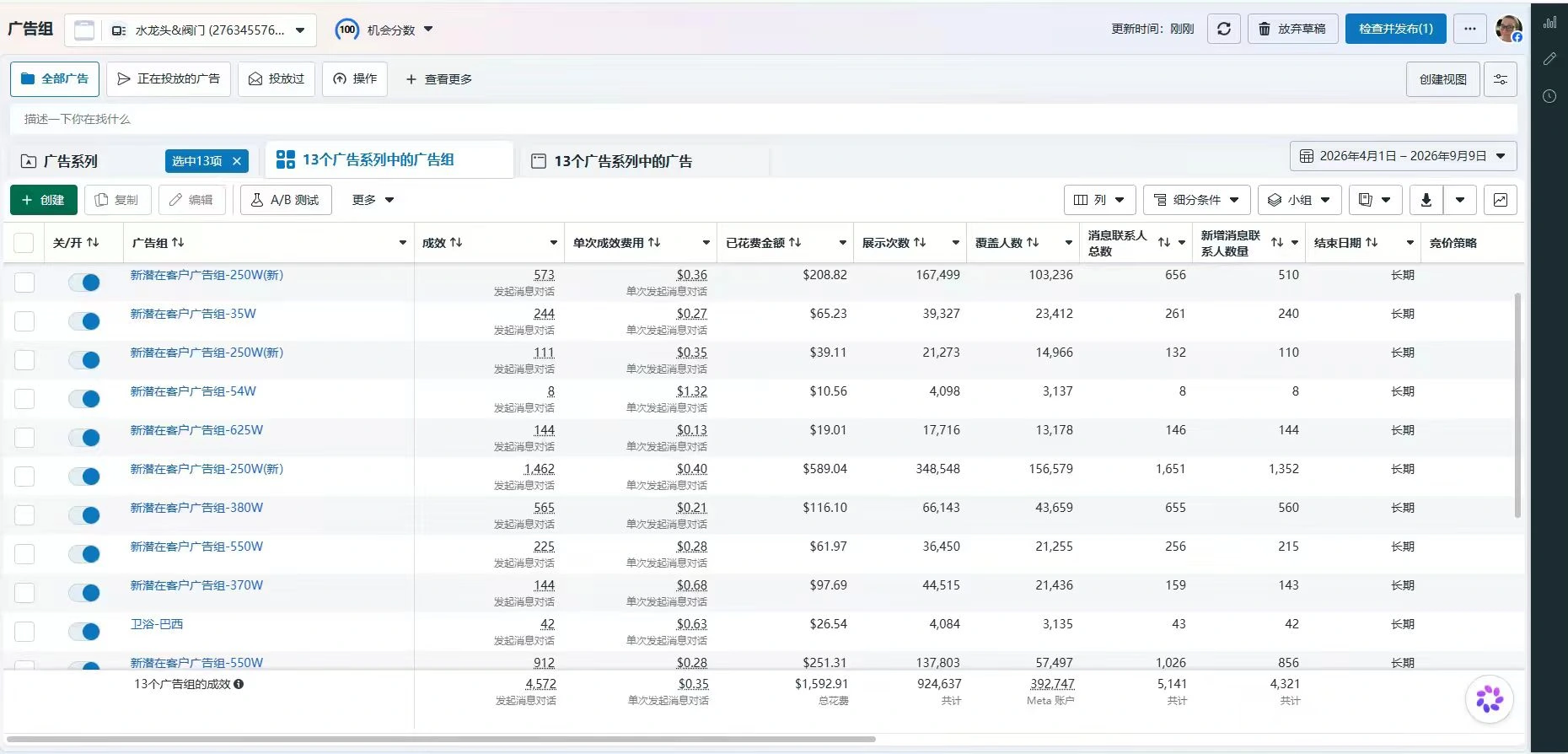The width and height of the screenshot is (1568, 754).
Task: Expand the 细分条件 breakdown dropdown
Action: 1196,200
